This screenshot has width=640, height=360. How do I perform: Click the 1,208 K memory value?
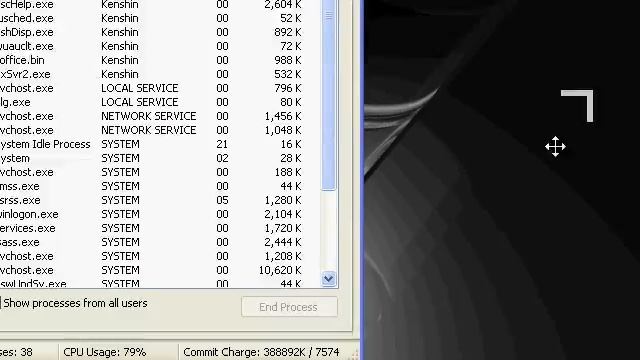283,256
